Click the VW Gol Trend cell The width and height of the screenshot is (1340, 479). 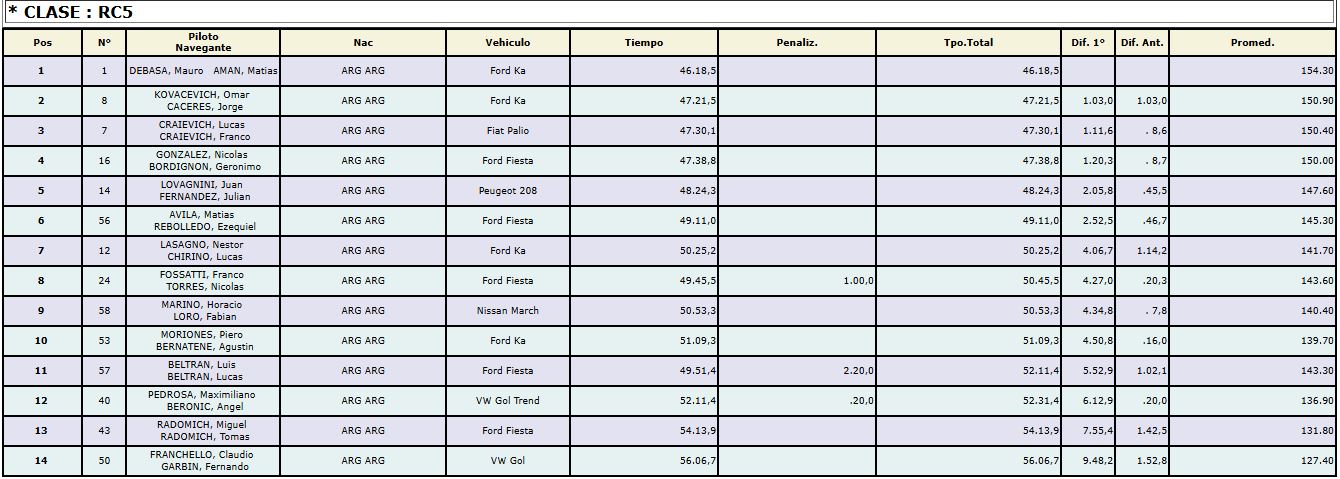(508, 401)
